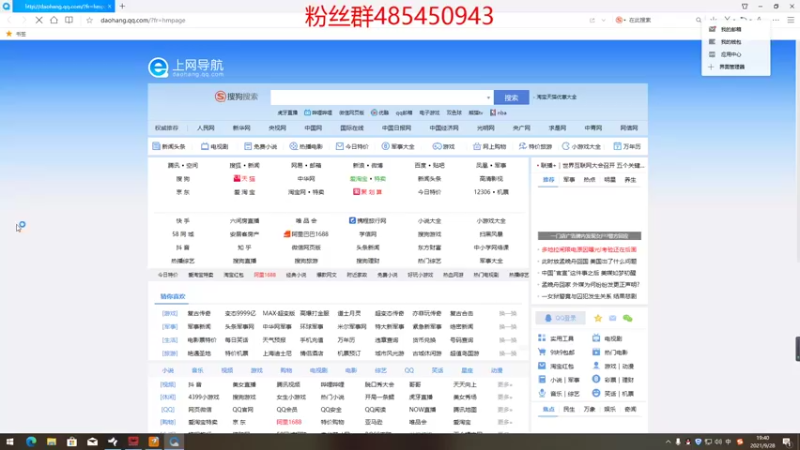Show hidden tray icons chevron
Screen dimensions: 800x450
coord(668,442)
